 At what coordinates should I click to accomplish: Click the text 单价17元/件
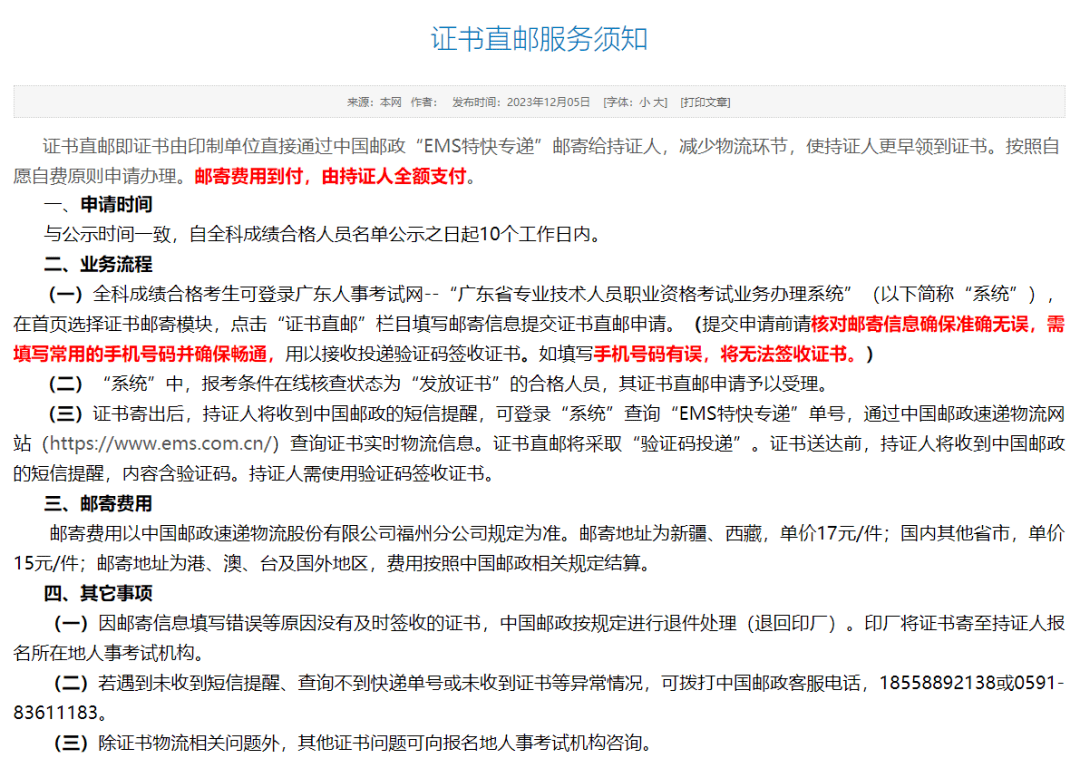click(831, 534)
